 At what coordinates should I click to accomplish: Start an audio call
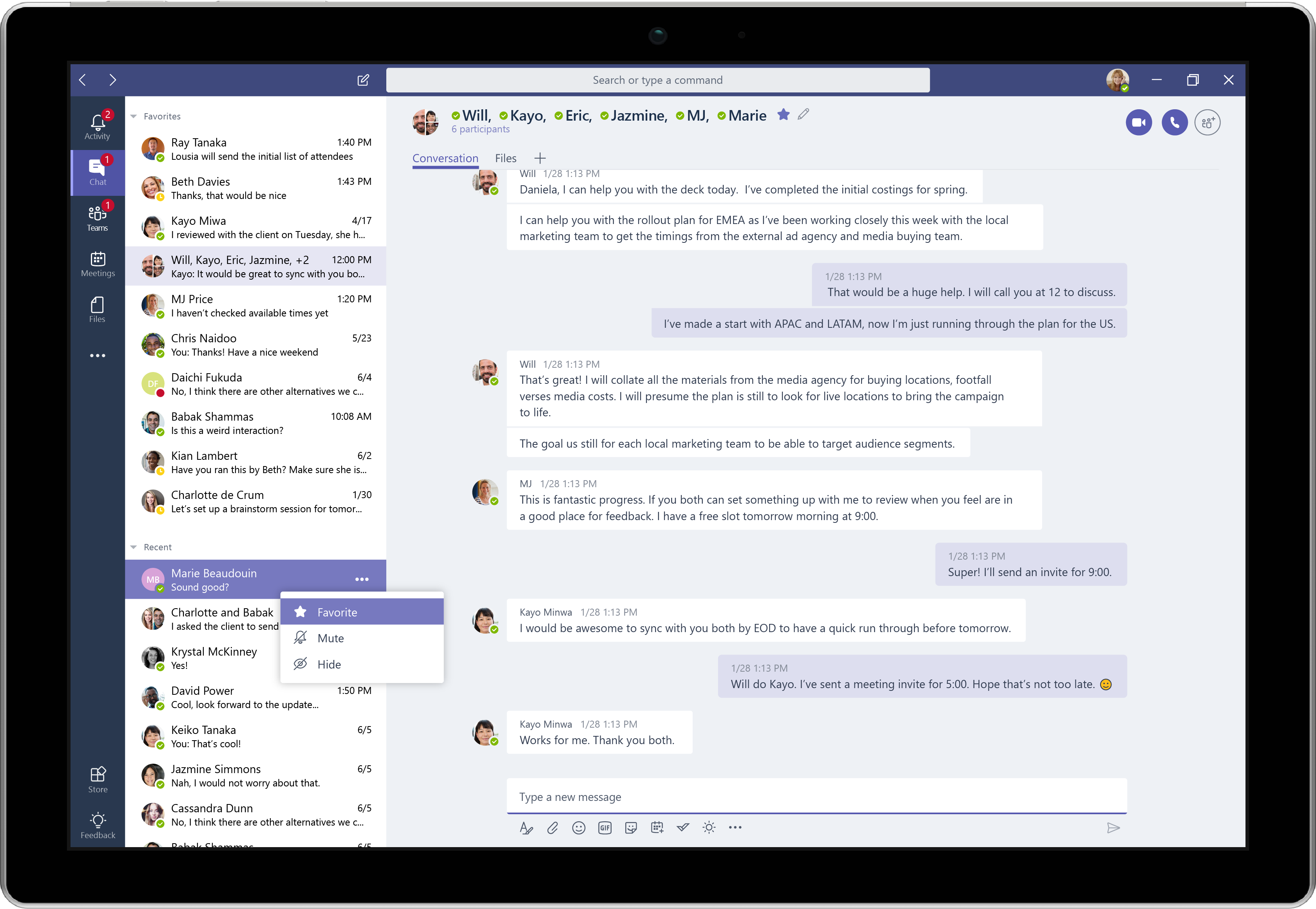(1174, 122)
